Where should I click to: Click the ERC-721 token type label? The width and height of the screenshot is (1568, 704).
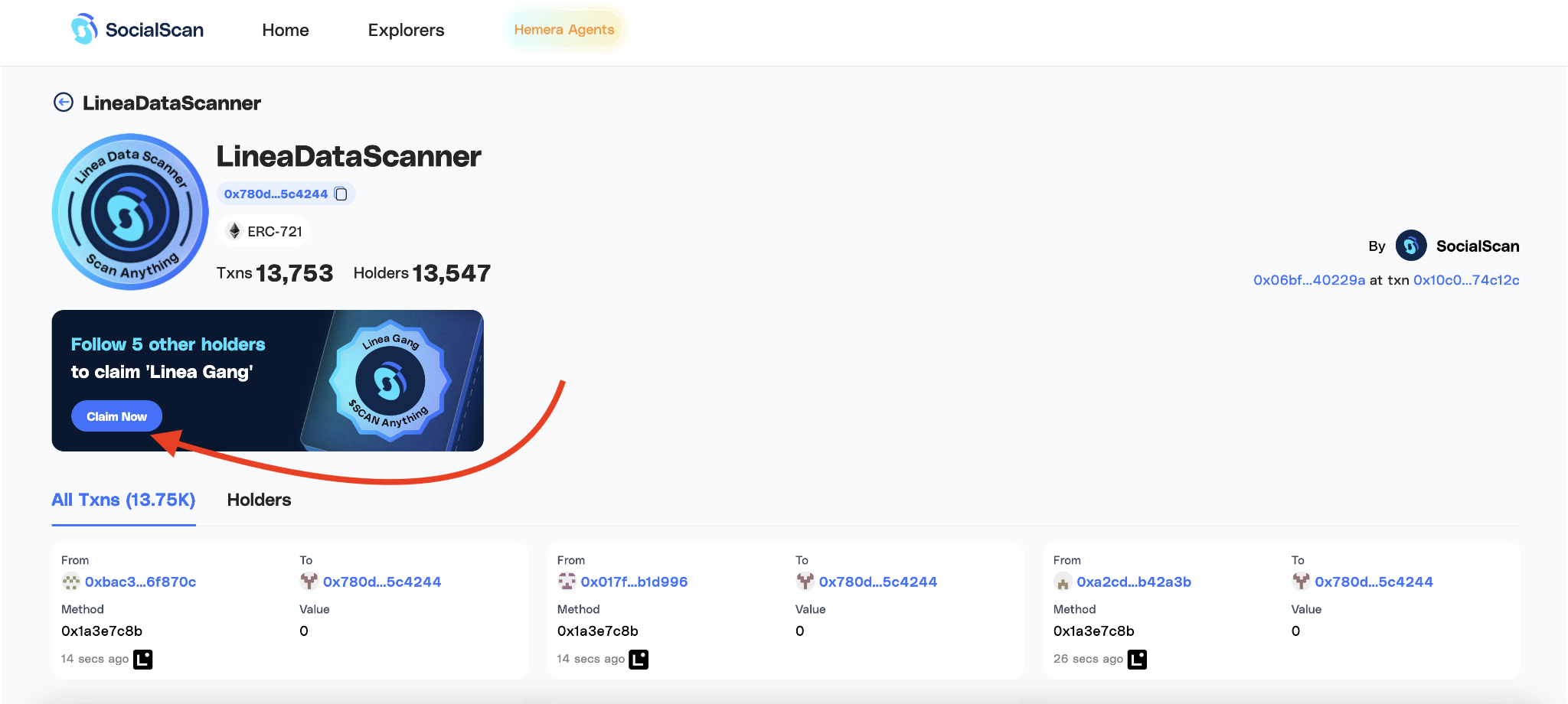pyautogui.click(x=275, y=231)
